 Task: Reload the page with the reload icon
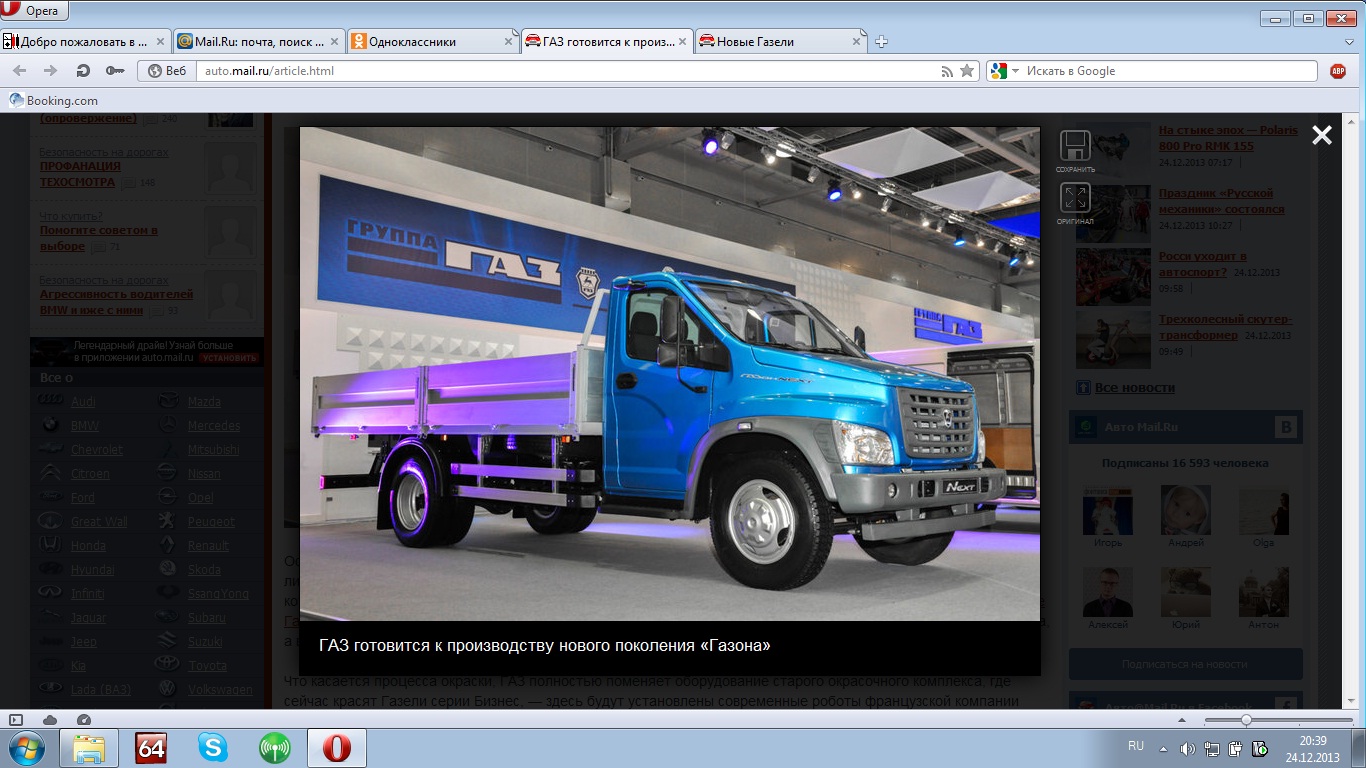pyautogui.click(x=84, y=71)
